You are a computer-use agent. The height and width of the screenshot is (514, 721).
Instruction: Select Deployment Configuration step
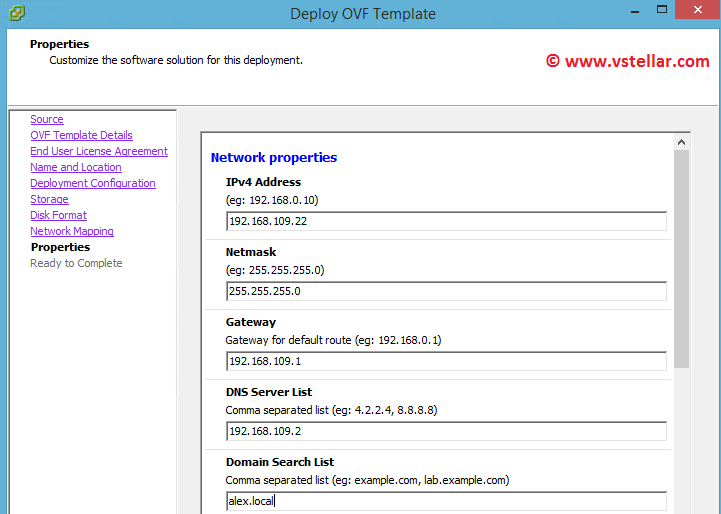[93, 183]
